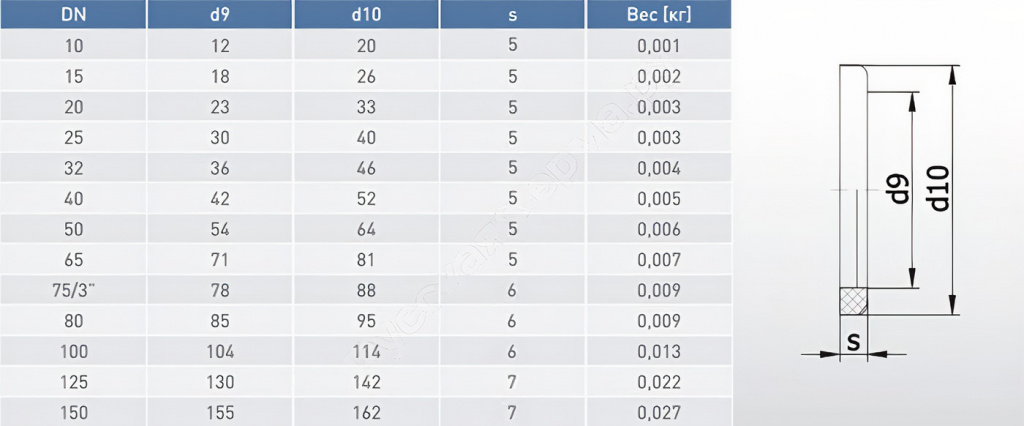
Task: Click the 75/3" cell in DN column
Action: click(x=73, y=290)
